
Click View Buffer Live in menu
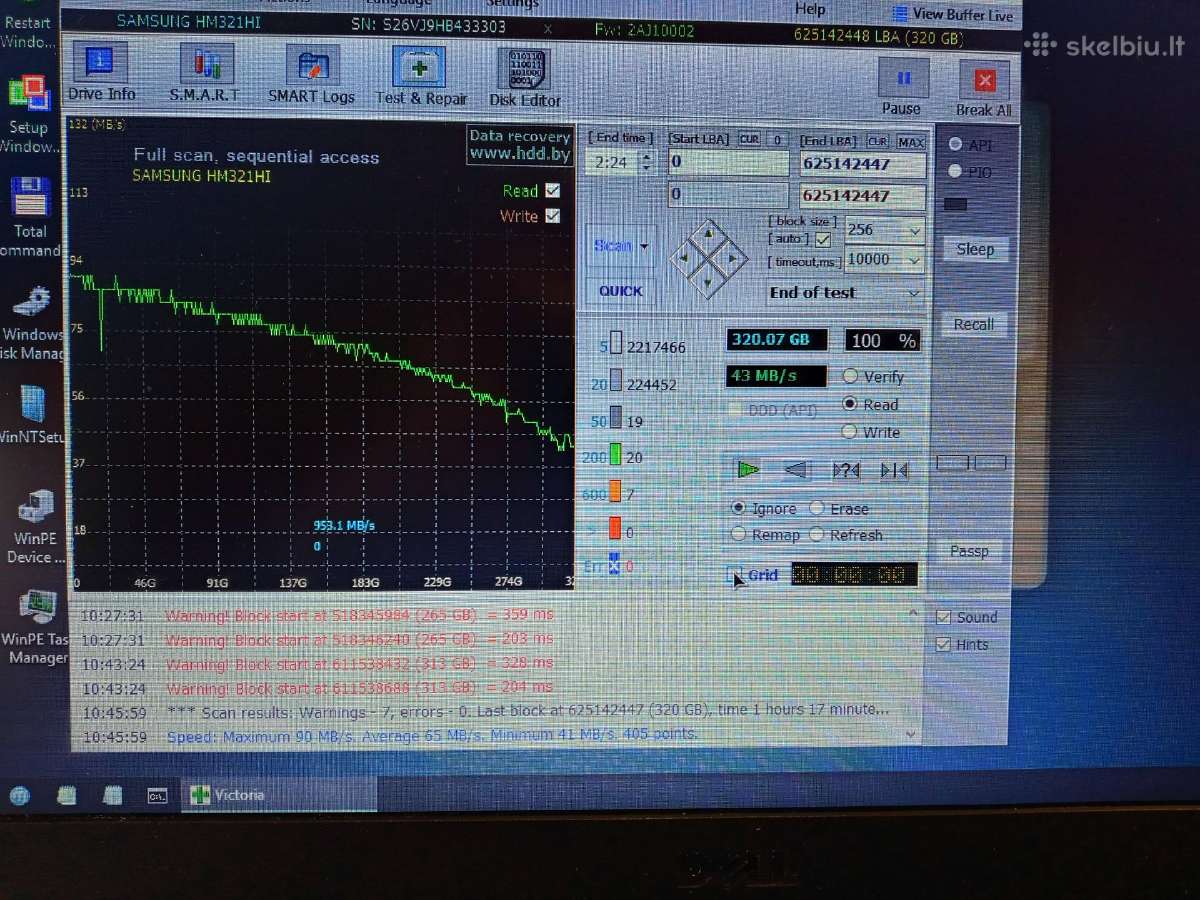952,14
